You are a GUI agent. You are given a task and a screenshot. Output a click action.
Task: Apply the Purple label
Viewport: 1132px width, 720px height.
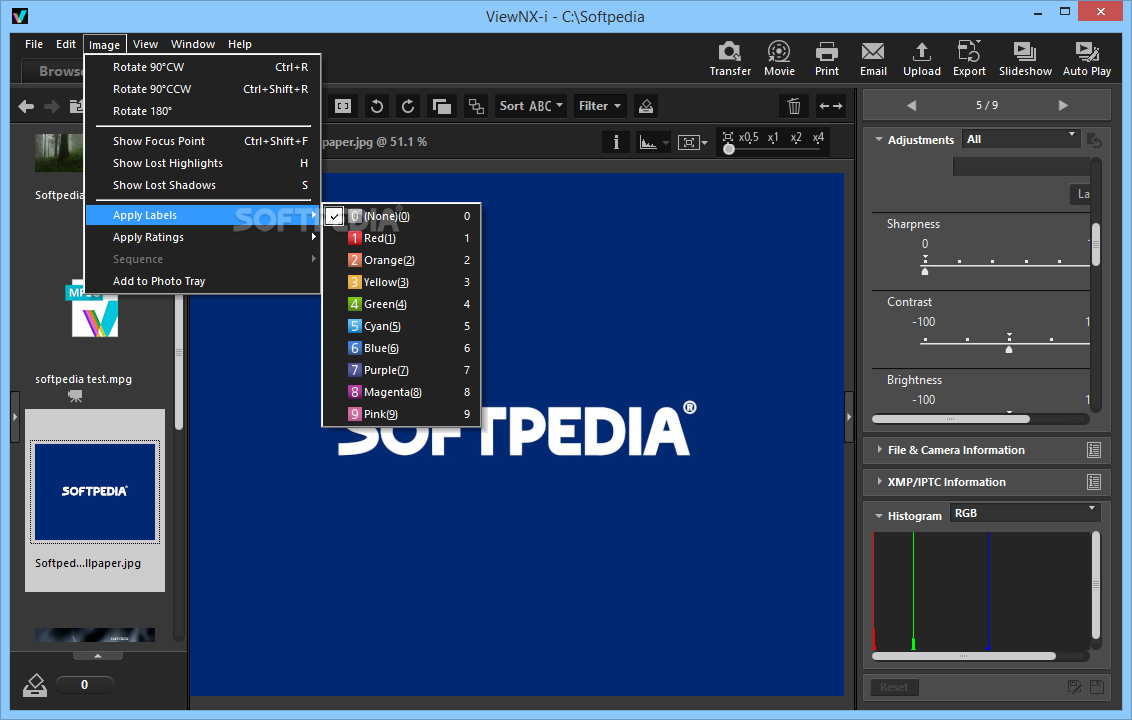[401, 370]
